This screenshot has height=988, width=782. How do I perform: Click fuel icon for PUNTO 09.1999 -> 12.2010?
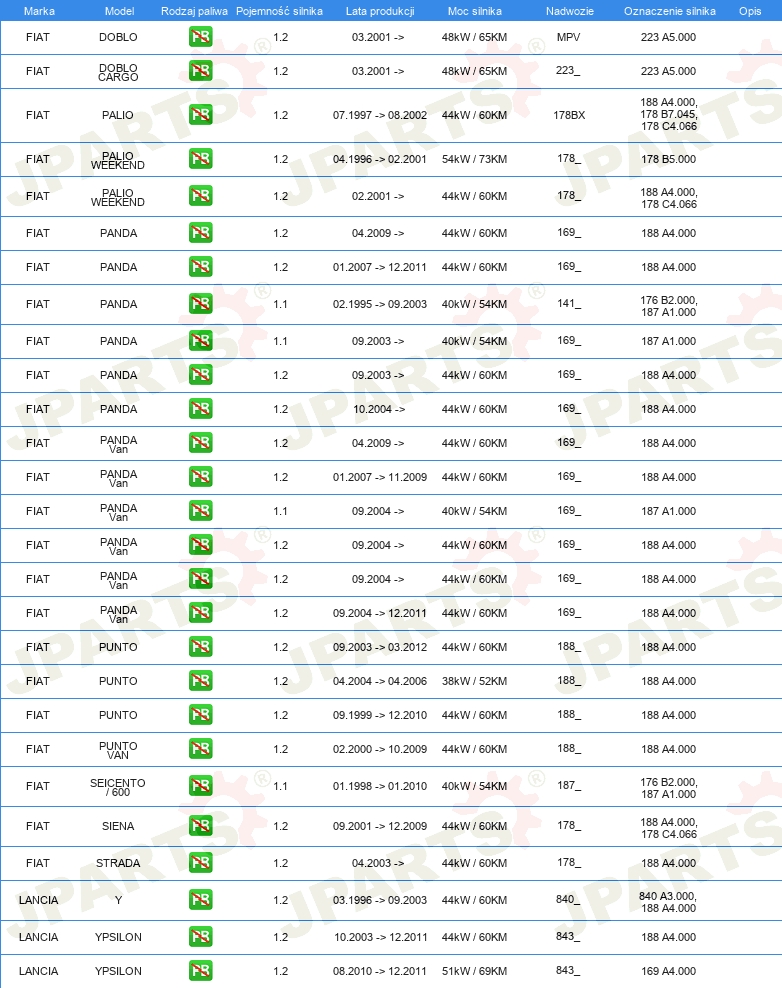pos(200,715)
